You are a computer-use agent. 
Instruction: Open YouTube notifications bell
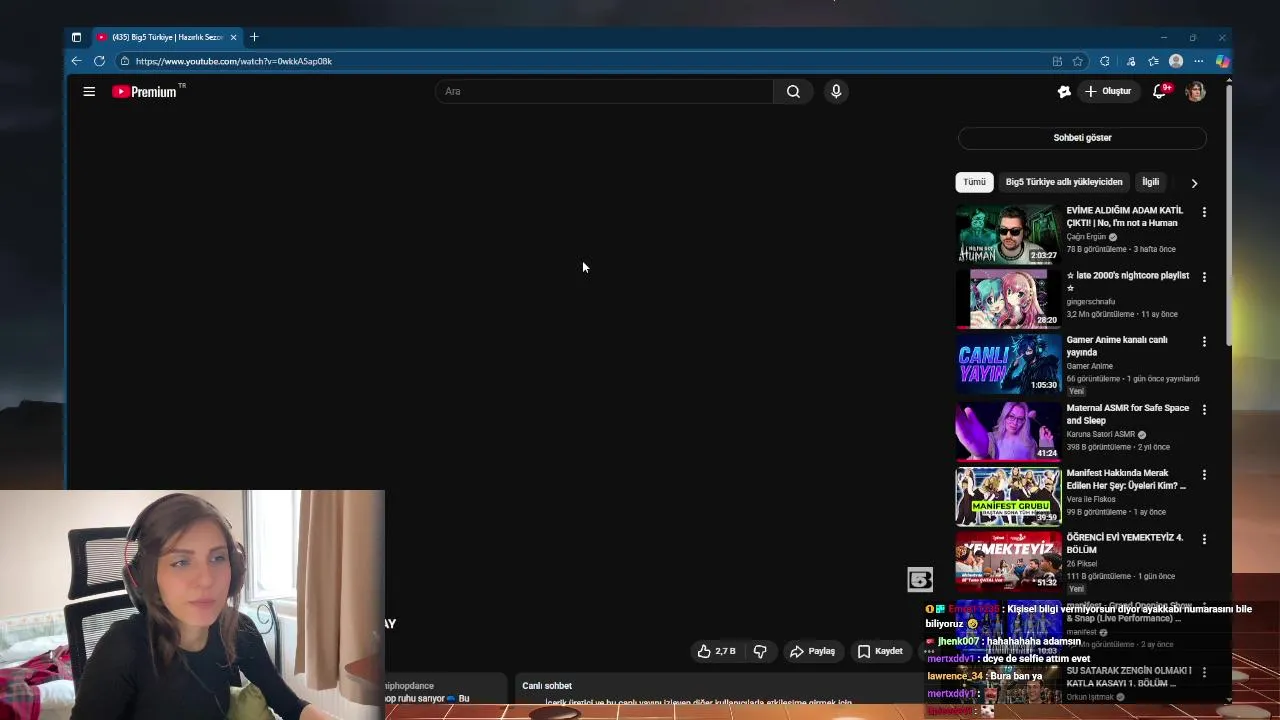pyautogui.click(x=1160, y=91)
